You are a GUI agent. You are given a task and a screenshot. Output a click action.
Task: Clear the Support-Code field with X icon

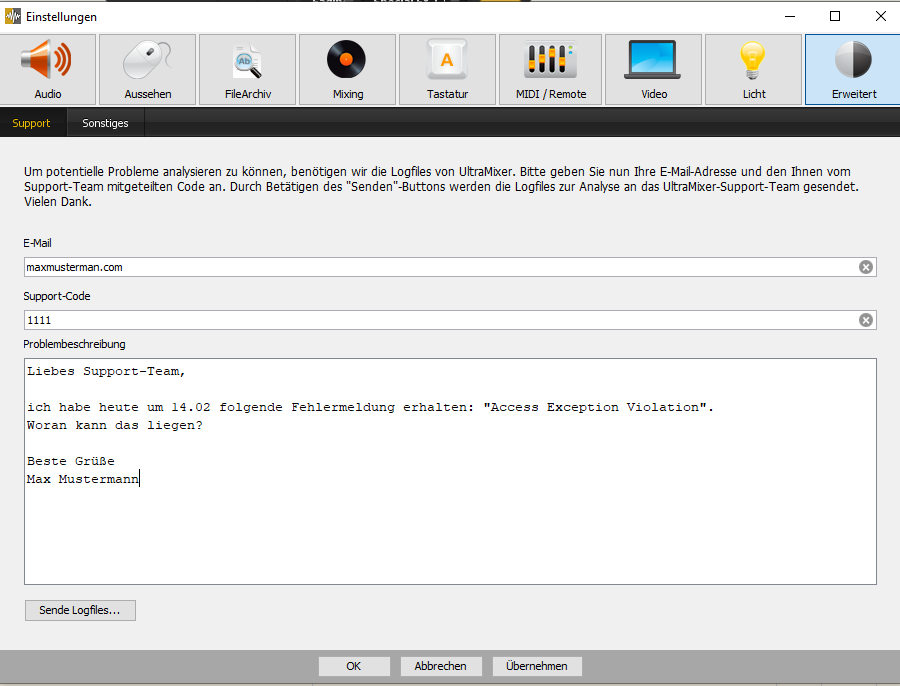tap(866, 320)
